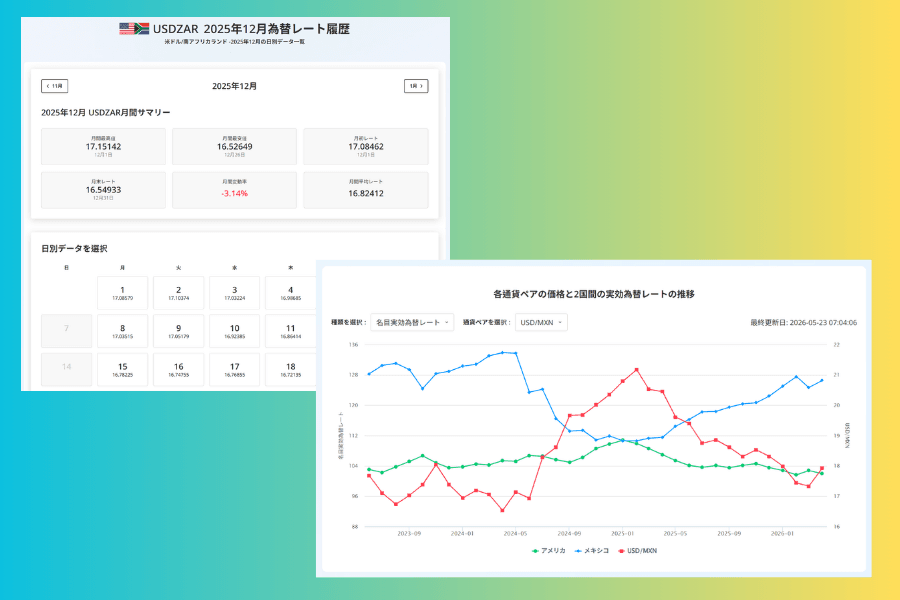Click the USDZAR 2025年12月為替レート履歴 page title
This screenshot has width=900, height=600.
[251, 29]
